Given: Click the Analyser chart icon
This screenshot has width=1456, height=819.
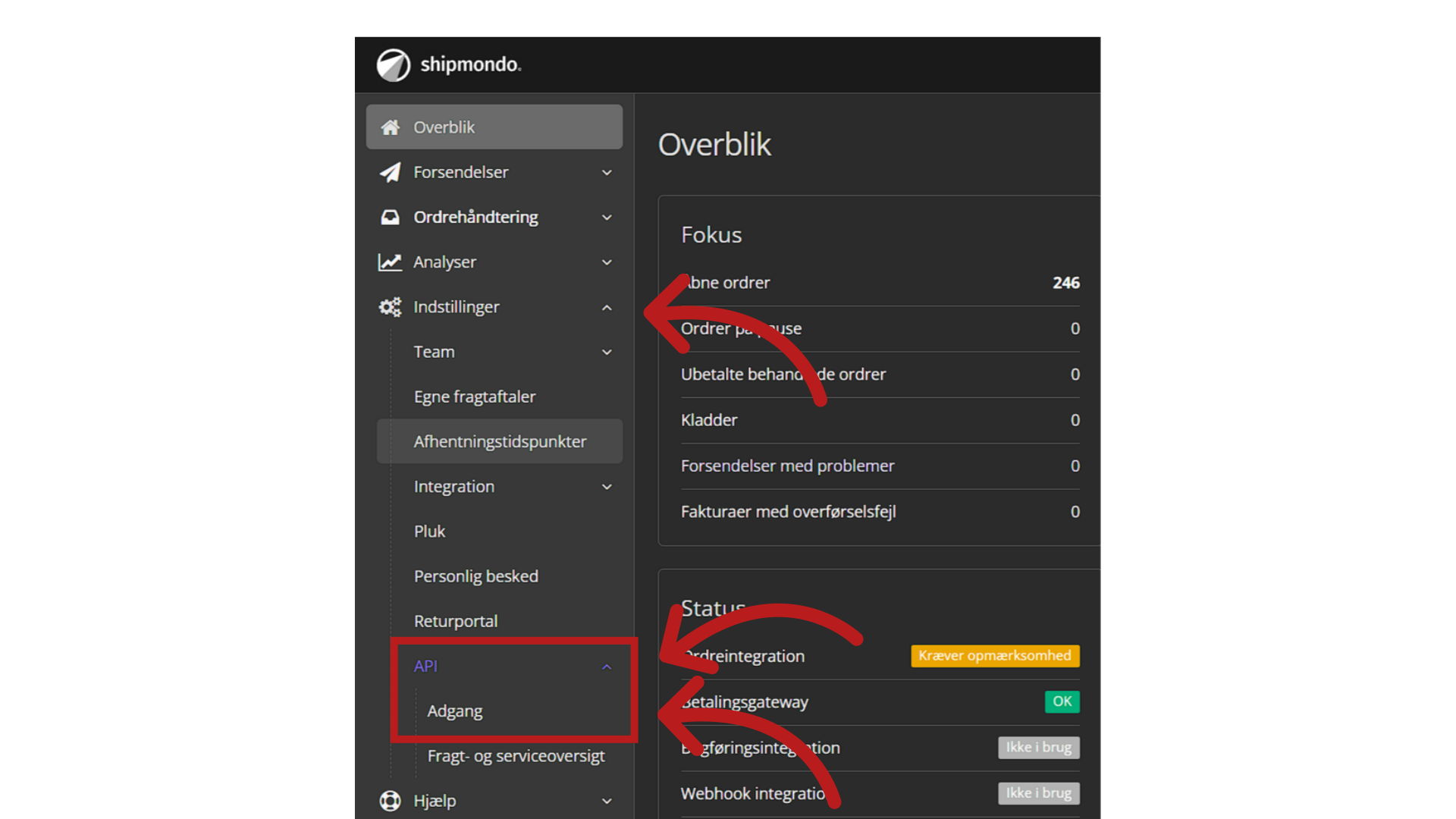Looking at the screenshot, I should click(x=390, y=262).
